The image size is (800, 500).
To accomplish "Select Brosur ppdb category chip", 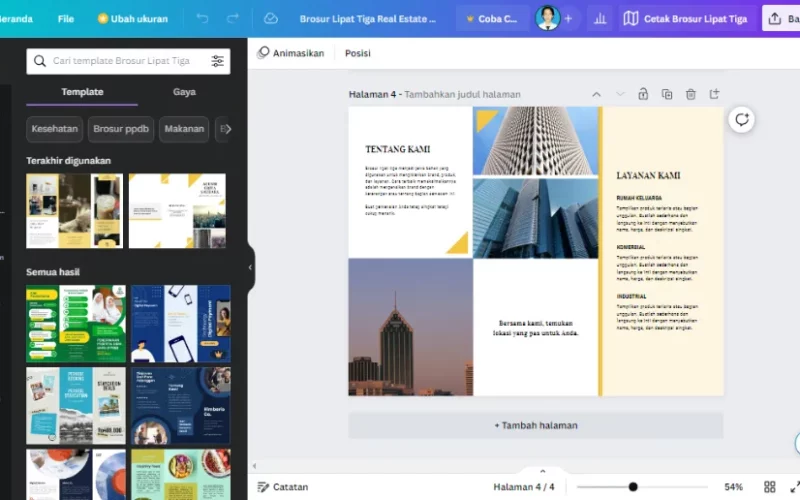I will click(121, 129).
